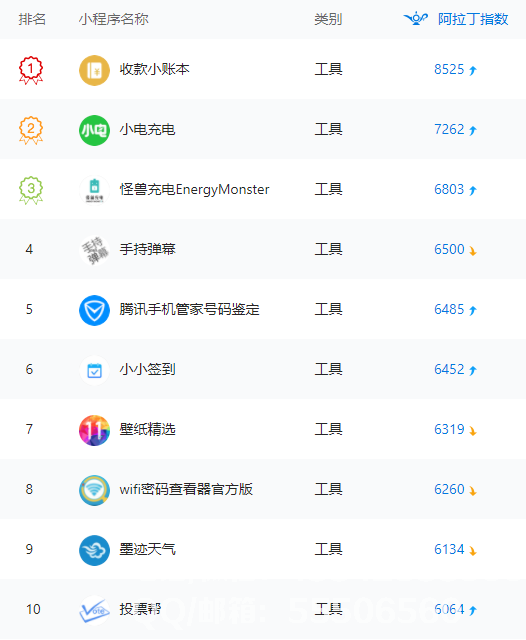This screenshot has height=640, width=526.
Task: Open the 收款小账本 app icon
Action: click(94, 70)
